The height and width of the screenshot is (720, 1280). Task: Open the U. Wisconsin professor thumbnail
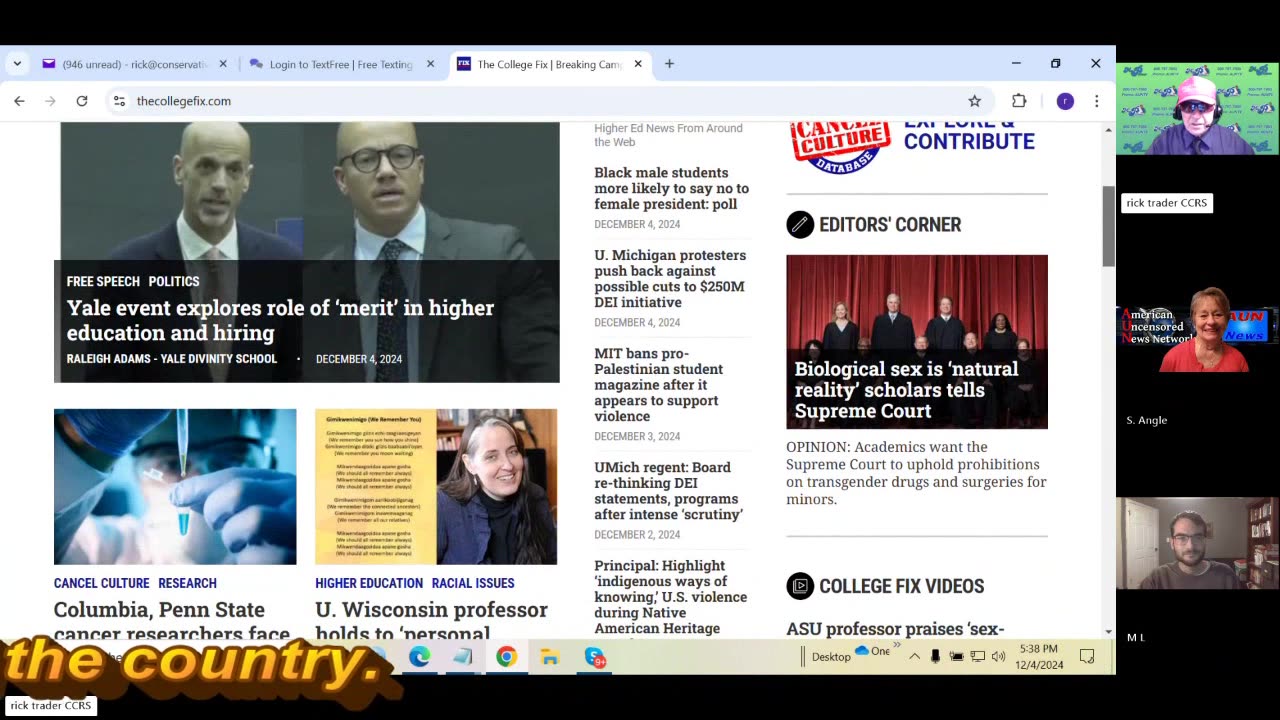436,486
